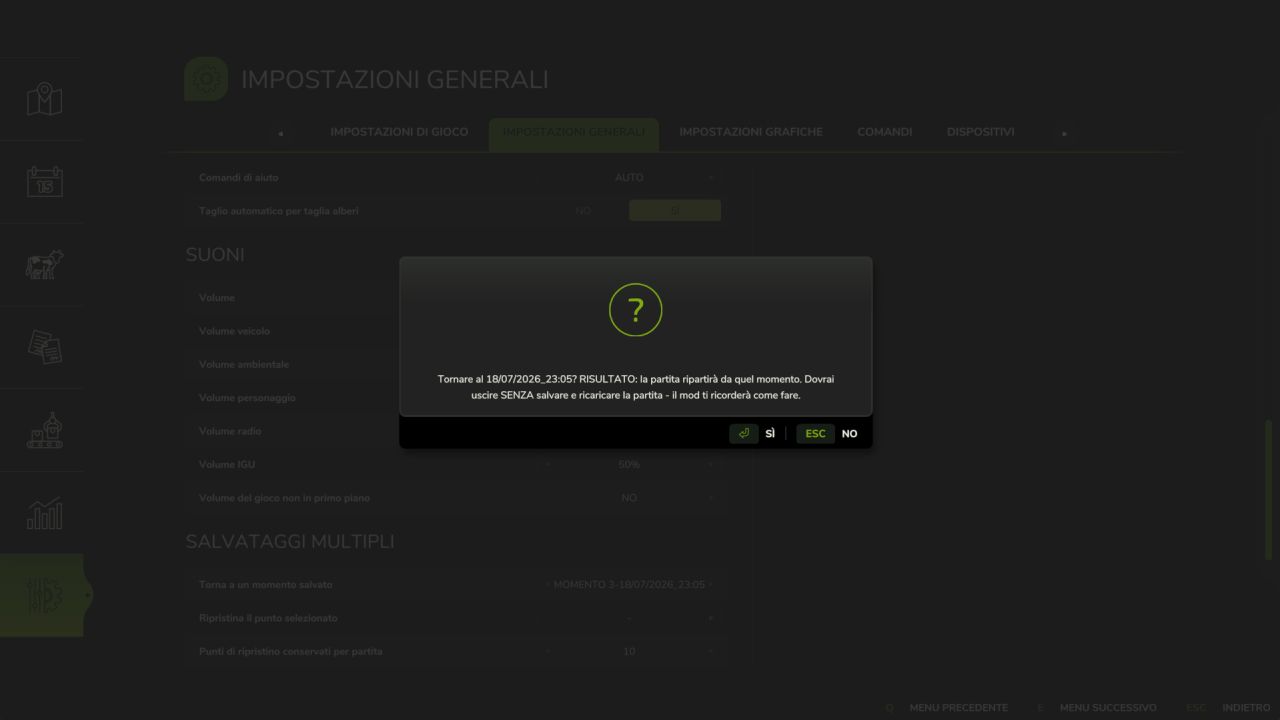Viewport: 1280px width, 720px height.
Task: Open the contracts documents icon
Action: click(44, 347)
